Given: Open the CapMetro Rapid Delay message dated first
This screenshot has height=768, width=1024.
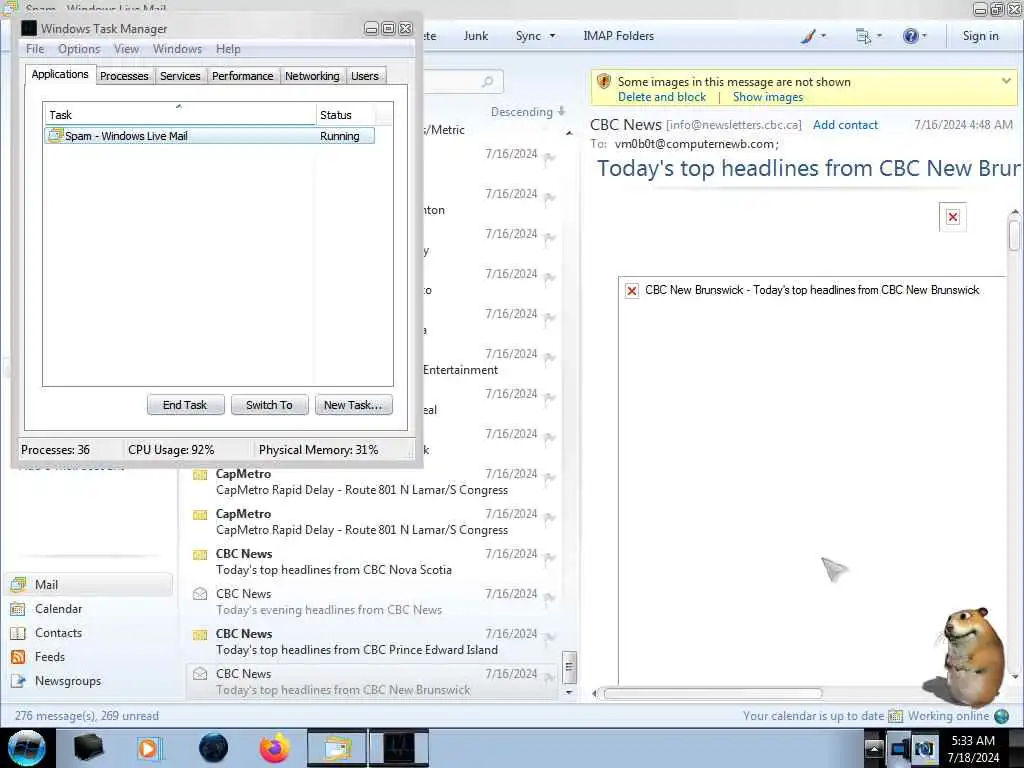Looking at the screenshot, I should pos(374,481).
